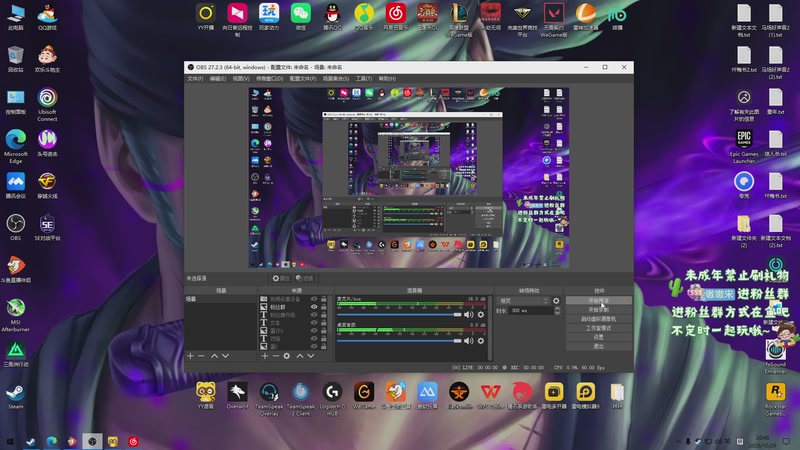The image size is (800, 450).
Task: Open FxSound Enhancer desktop icon
Action: tap(776, 357)
